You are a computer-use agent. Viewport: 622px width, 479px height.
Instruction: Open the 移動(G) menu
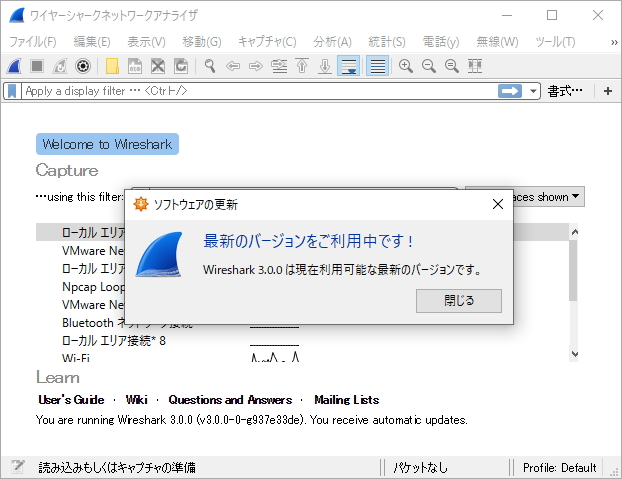click(x=202, y=42)
